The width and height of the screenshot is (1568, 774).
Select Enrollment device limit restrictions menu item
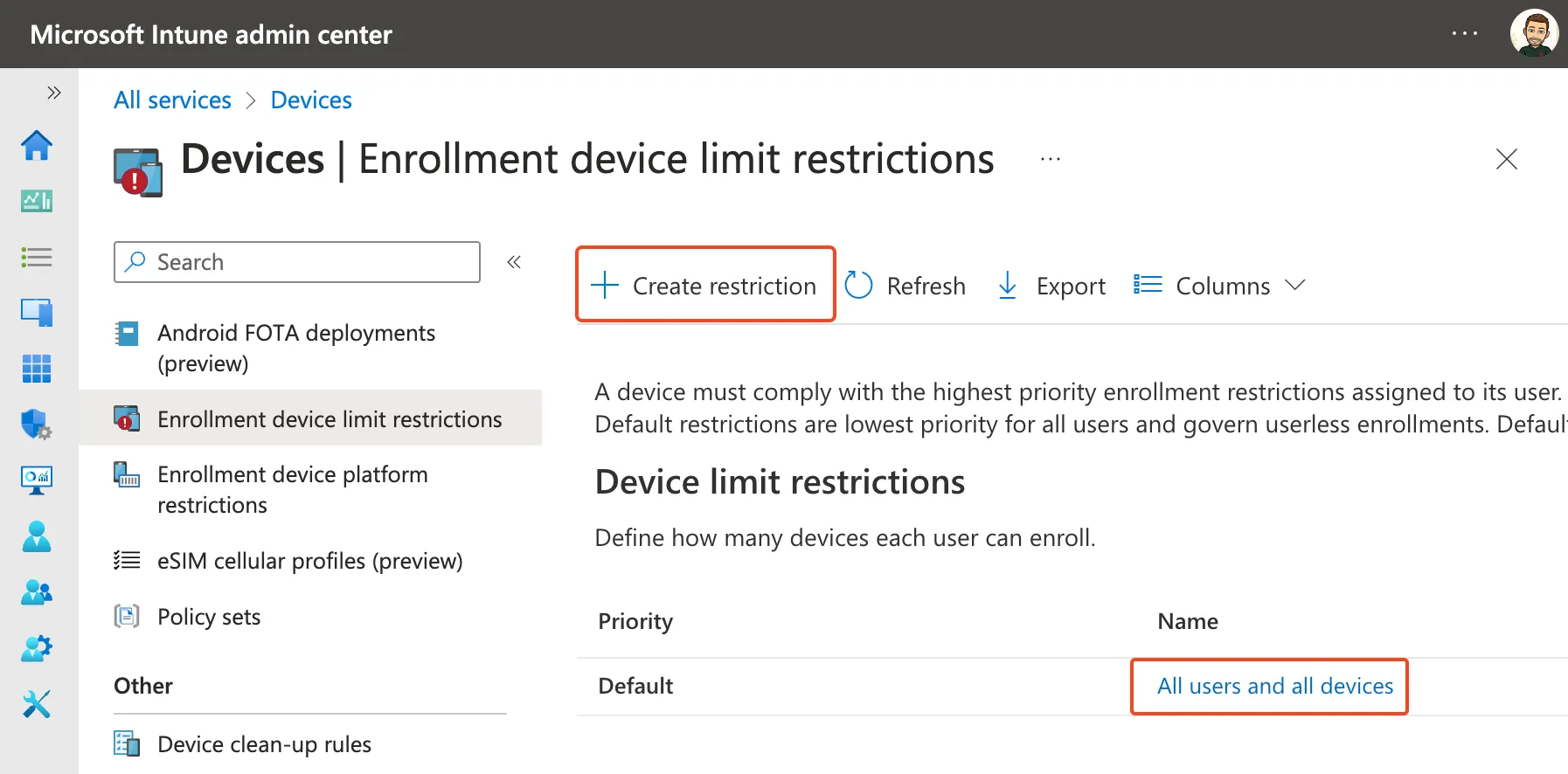pos(310,418)
